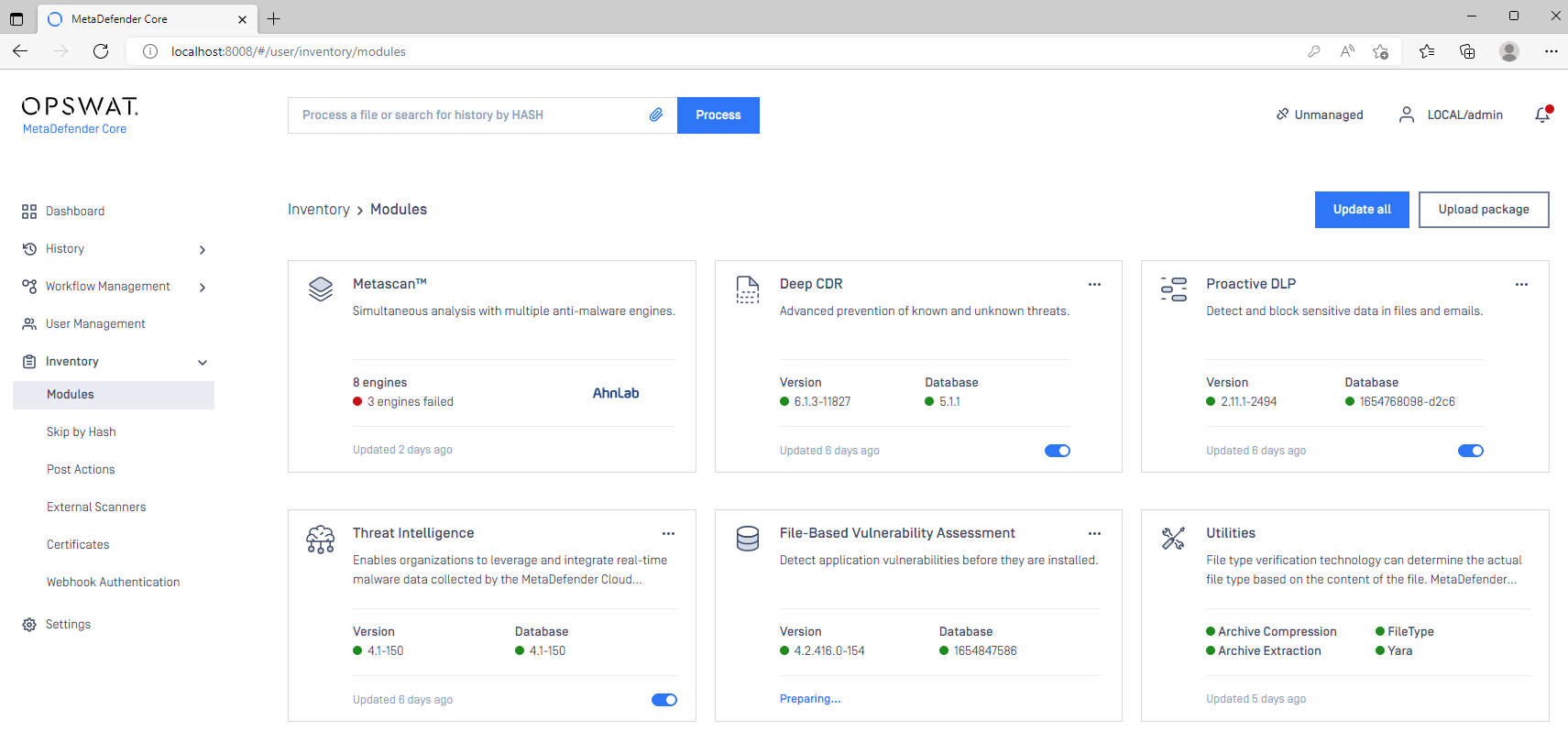Click the Proactive DLP icon
Image resolution: width=1568 pixels, height=742 pixels.
tap(1174, 289)
